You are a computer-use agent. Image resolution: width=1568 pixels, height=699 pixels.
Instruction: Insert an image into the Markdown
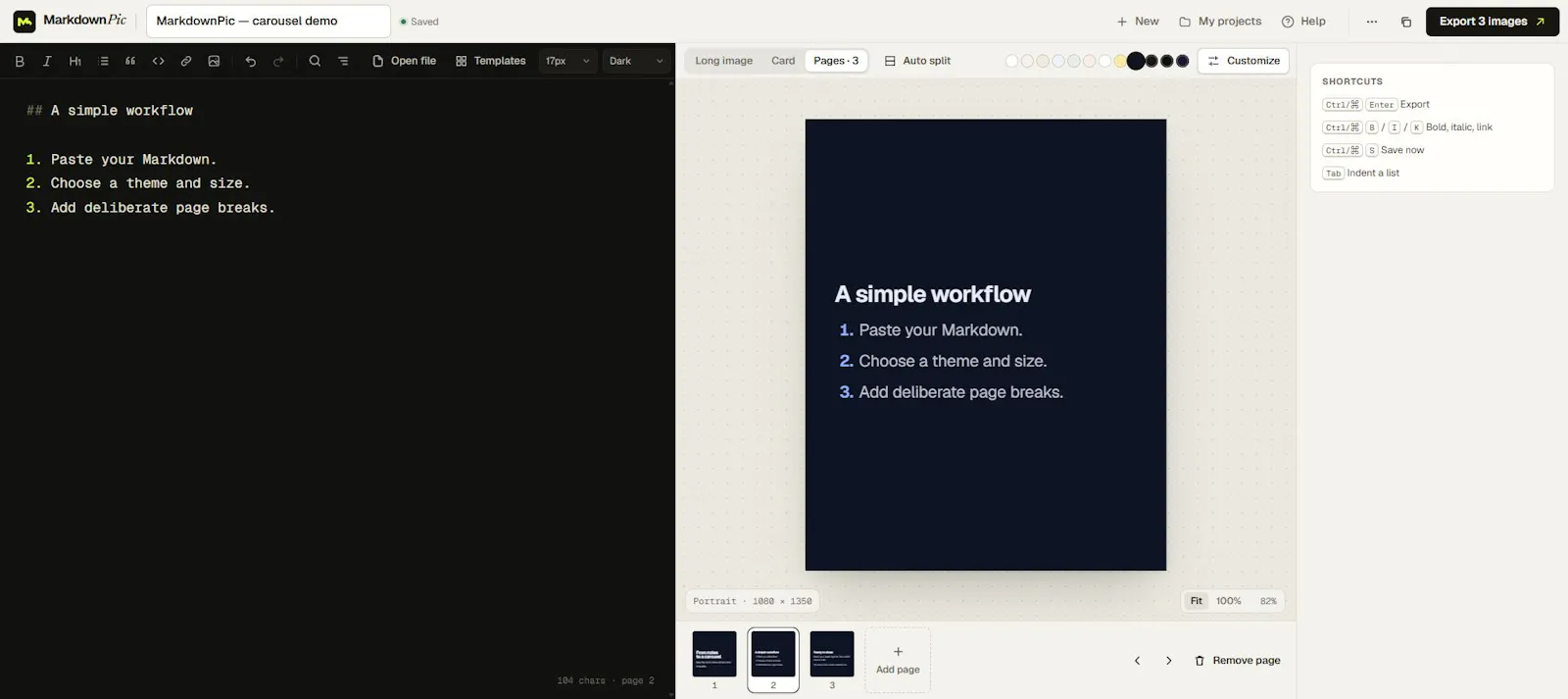pos(214,61)
